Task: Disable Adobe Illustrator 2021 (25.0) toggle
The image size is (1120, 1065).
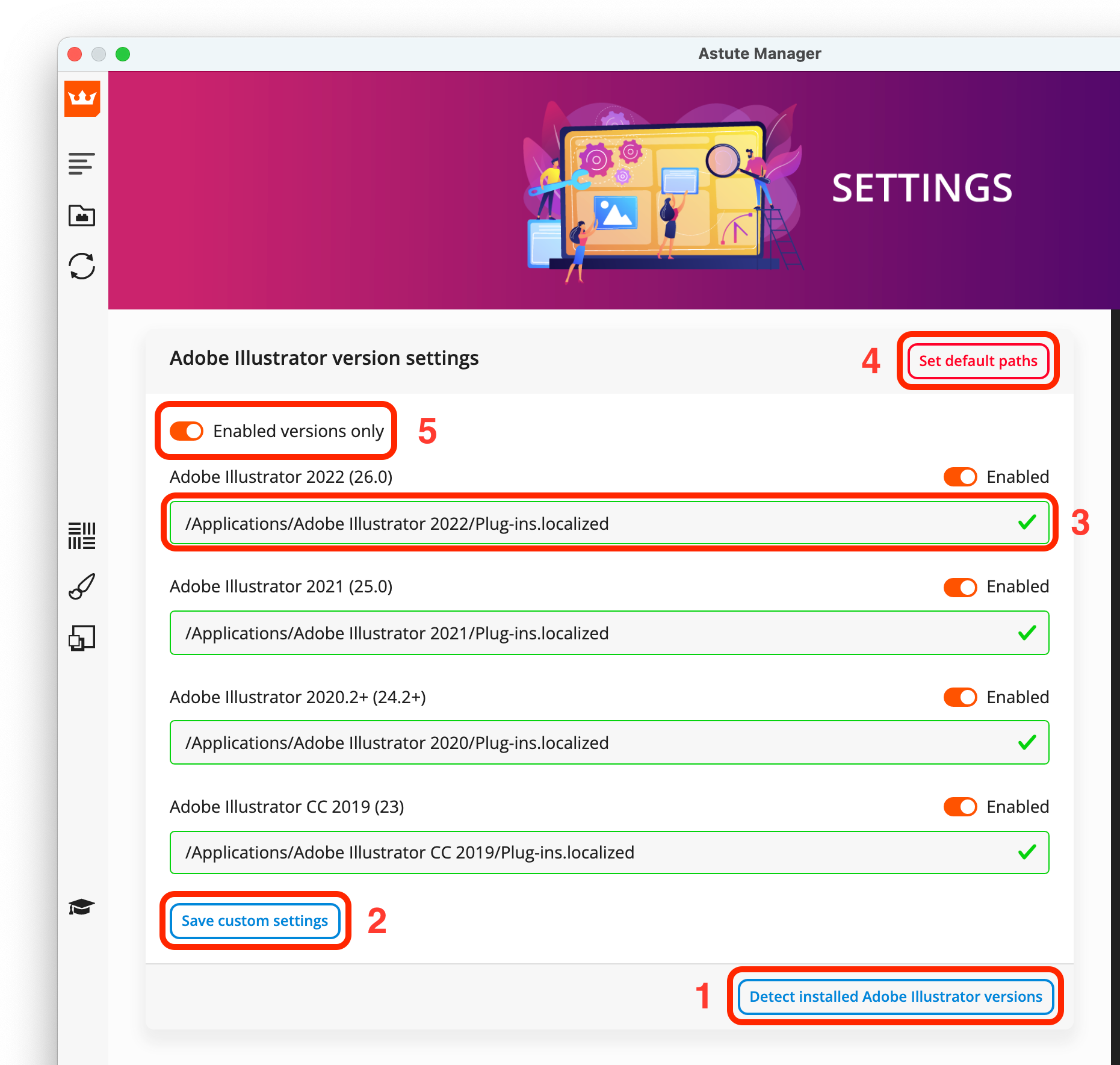Action: [960, 587]
